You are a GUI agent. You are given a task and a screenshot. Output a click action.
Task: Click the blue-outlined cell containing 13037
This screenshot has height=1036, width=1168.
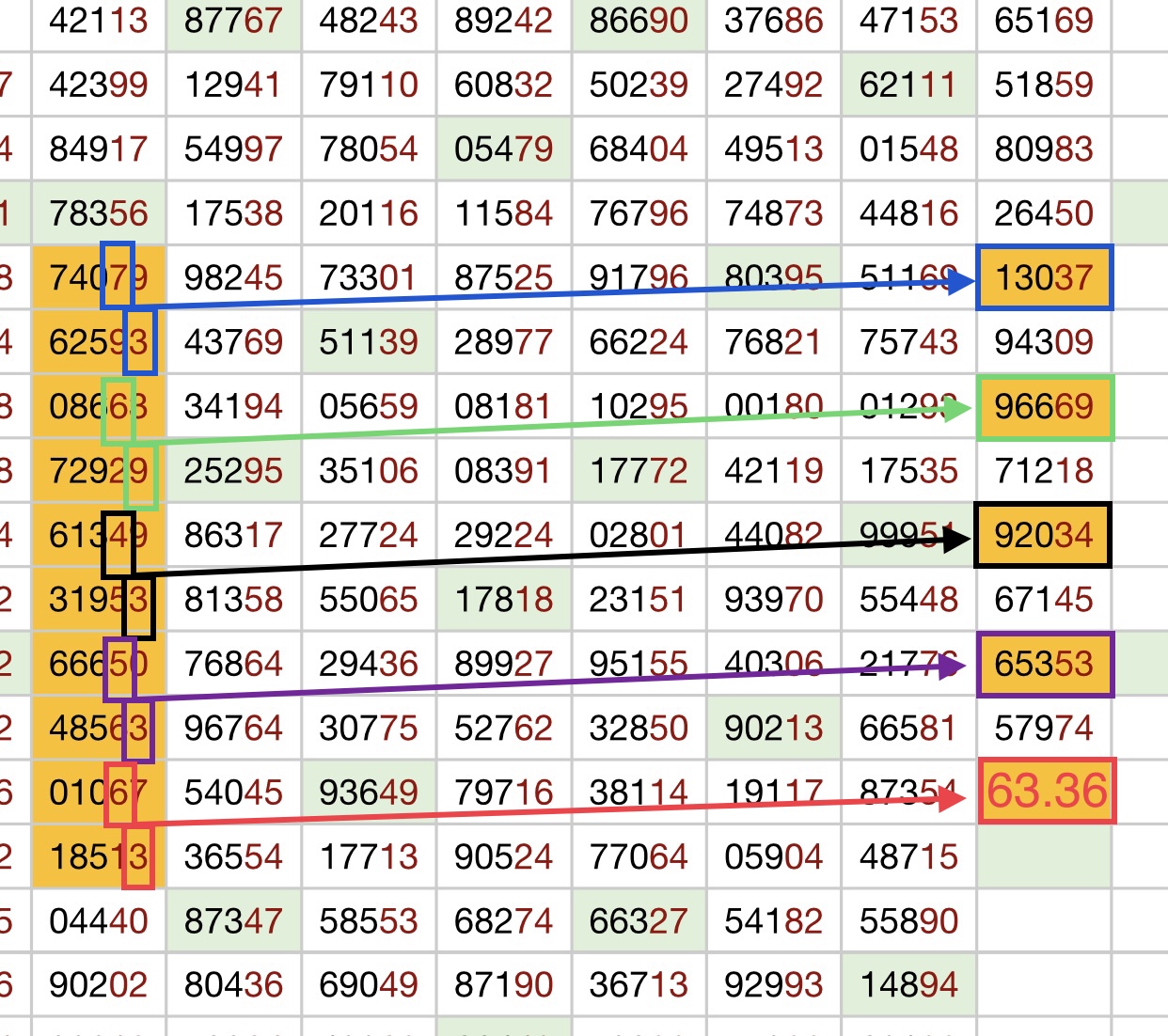pyautogui.click(x=1044, y=278)
